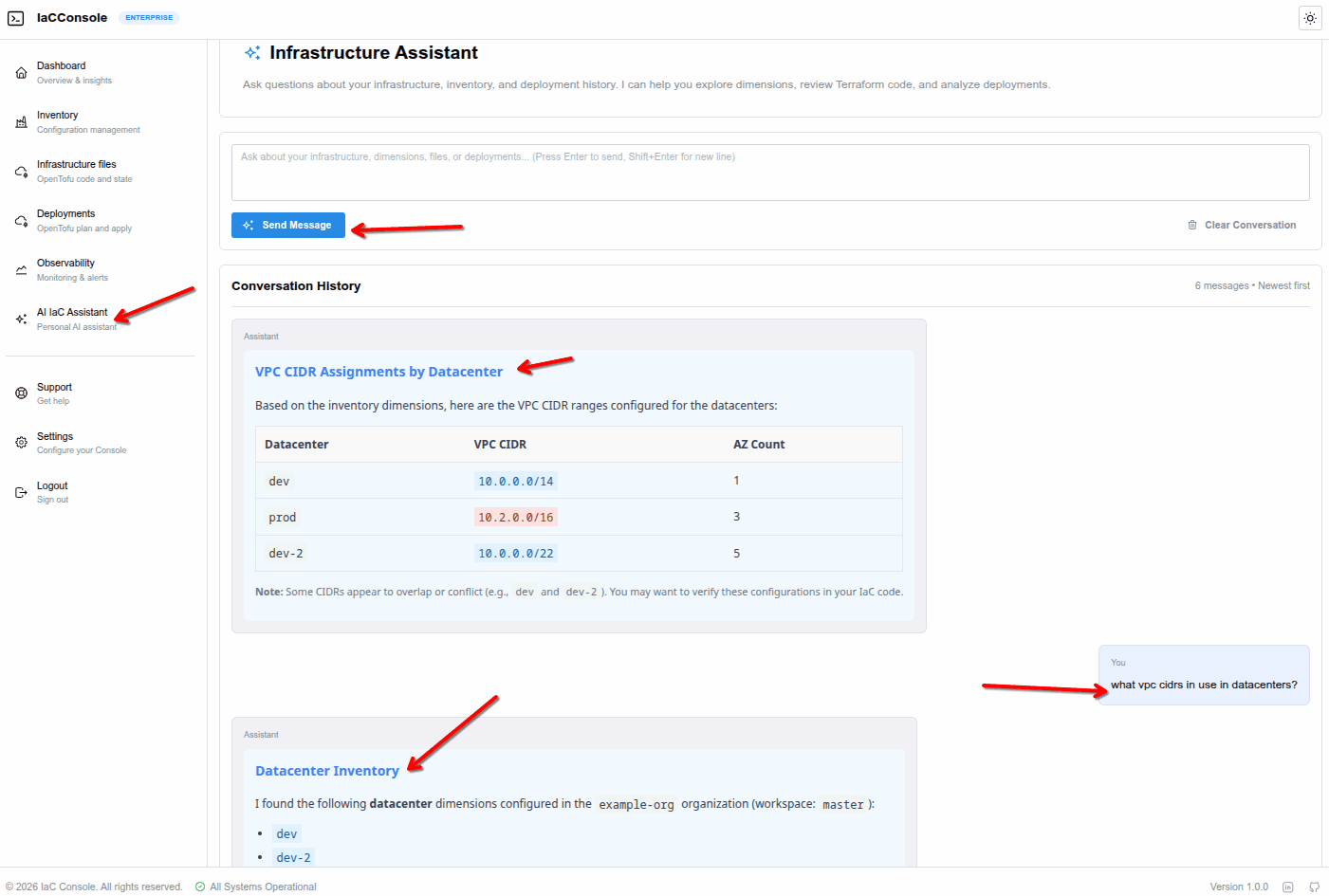Select the Dashboard home icon in the sidebar
Screen dimensions: 1329x896
point(20,72)
